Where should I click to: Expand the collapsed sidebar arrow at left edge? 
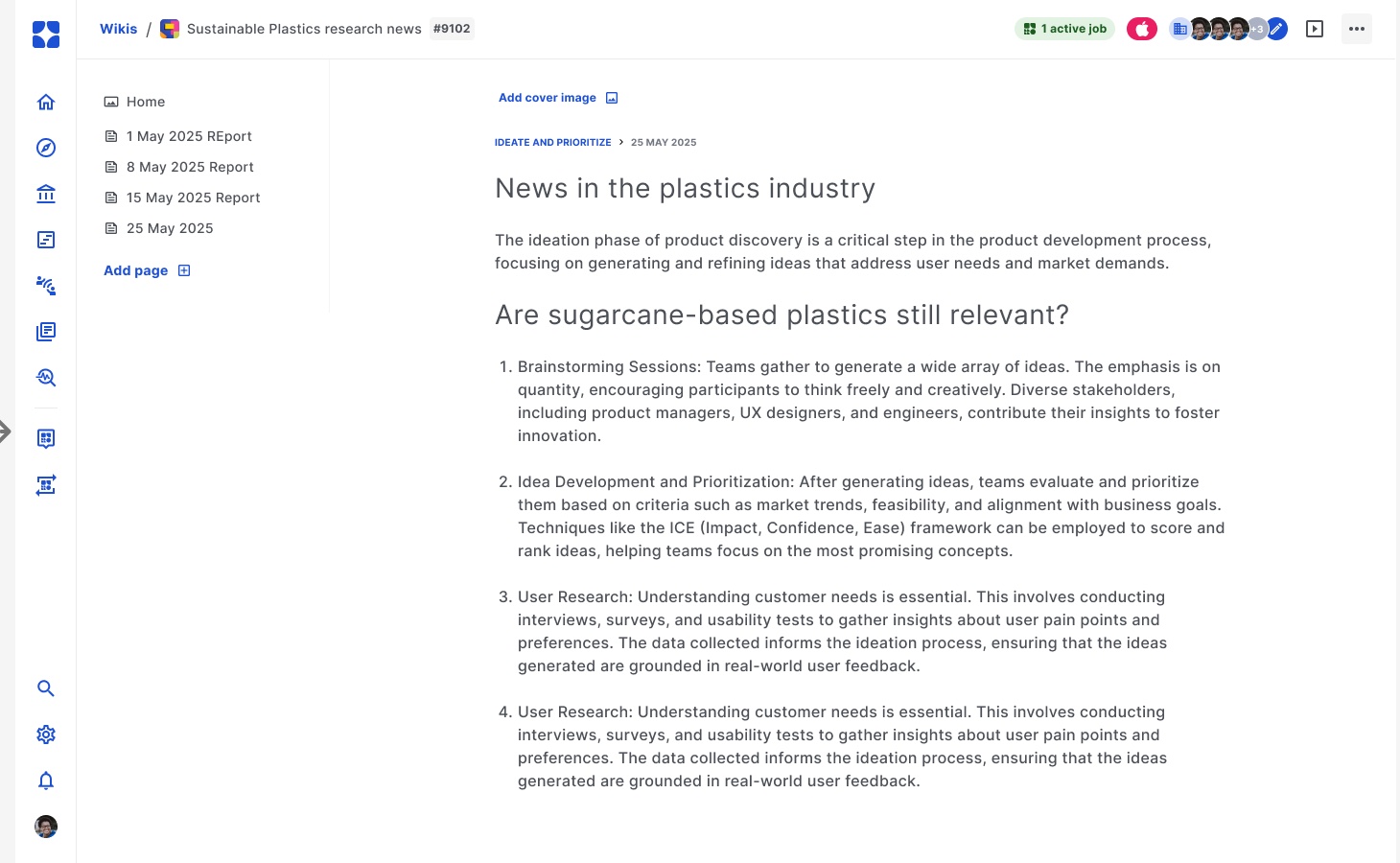(x=5, y=431)
